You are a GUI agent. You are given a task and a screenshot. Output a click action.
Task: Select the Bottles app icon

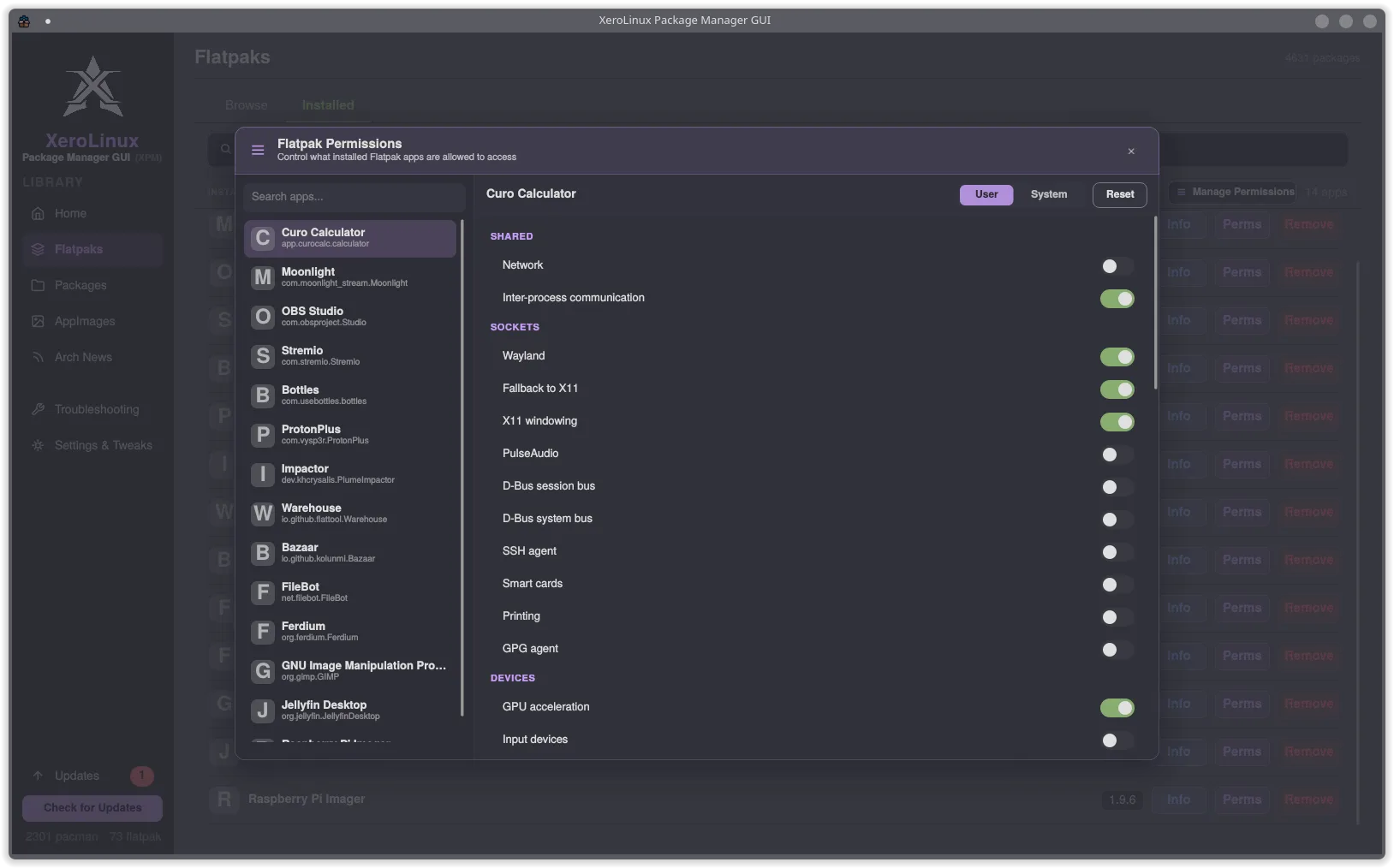tap(263, 395)
